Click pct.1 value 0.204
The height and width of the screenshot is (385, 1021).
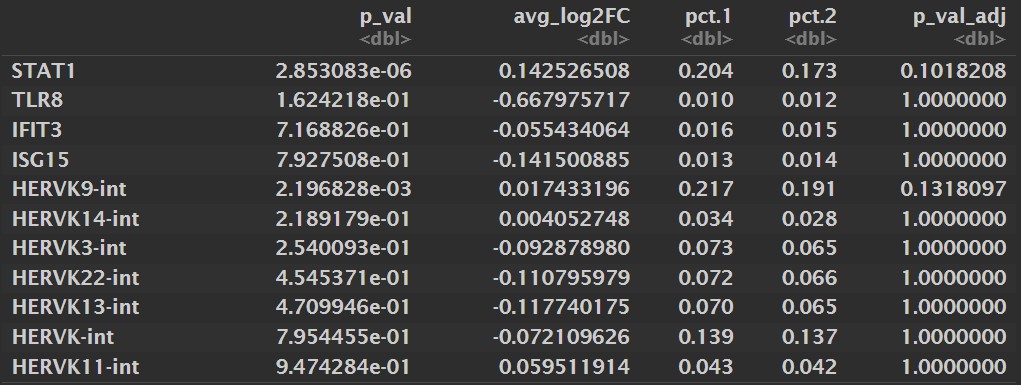[x=706, y=71]
